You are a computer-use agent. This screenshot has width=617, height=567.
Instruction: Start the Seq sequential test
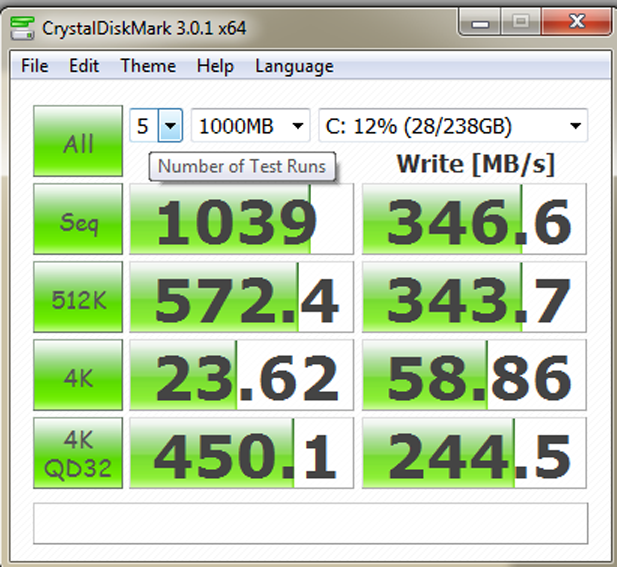click(x=78, y=219)
